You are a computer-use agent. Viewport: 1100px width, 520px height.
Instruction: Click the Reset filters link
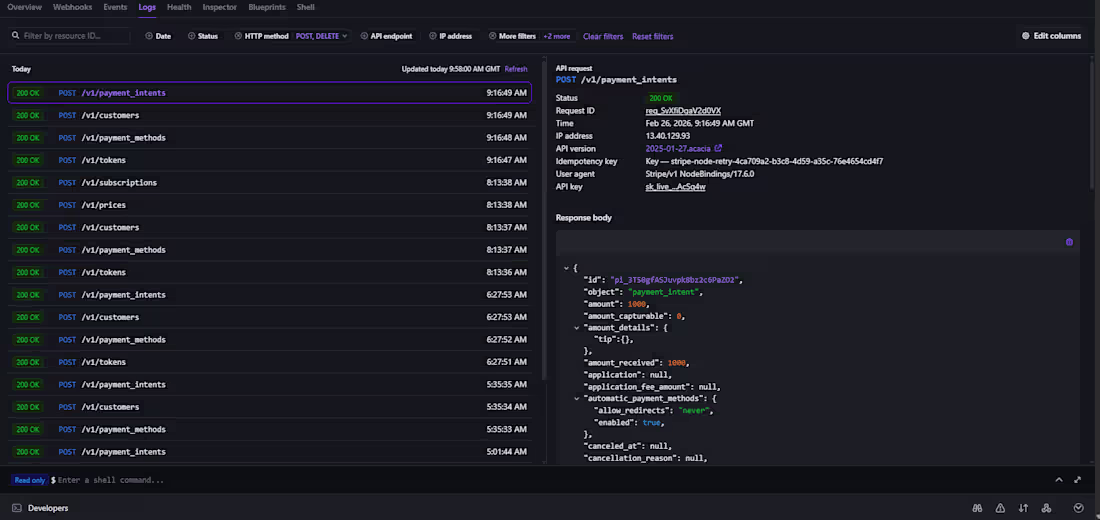click(652, 36)
